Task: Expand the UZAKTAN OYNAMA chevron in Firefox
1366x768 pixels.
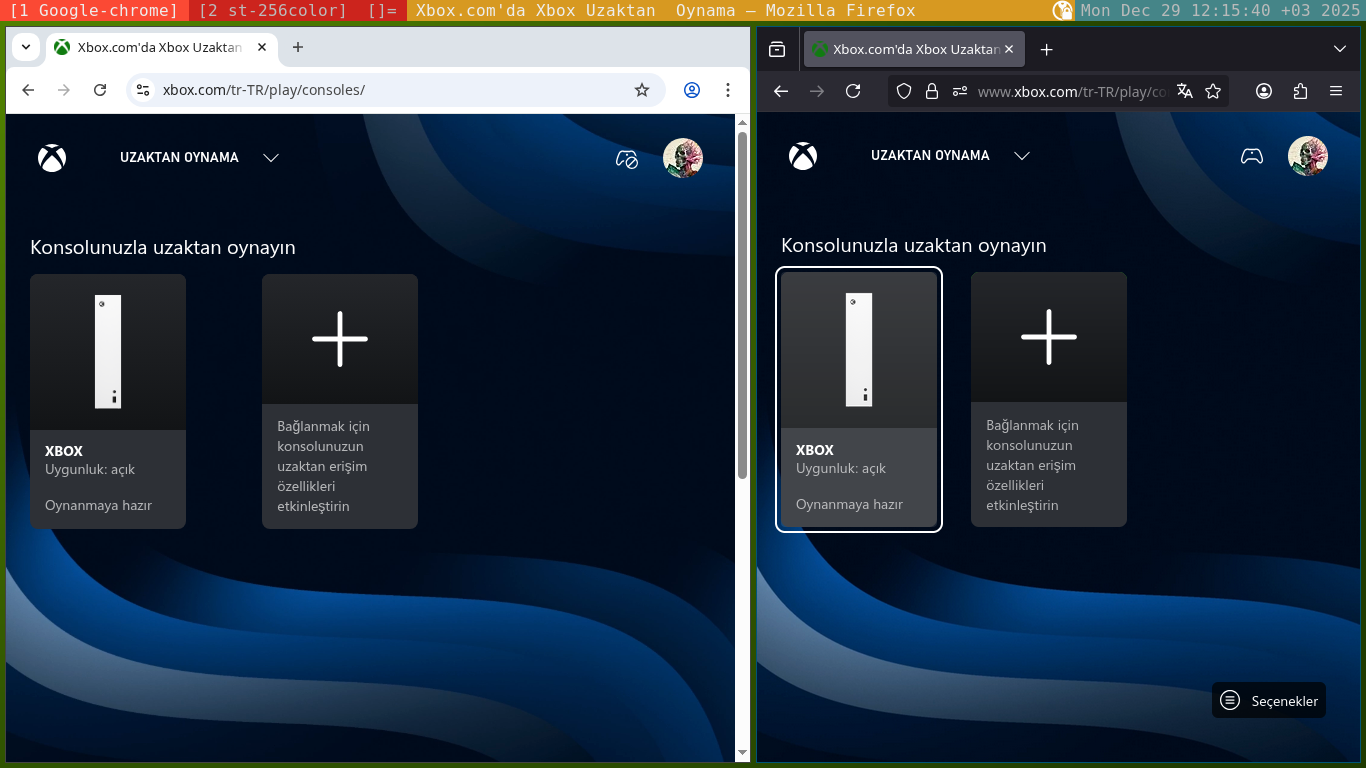Action: coord(1021,156)
